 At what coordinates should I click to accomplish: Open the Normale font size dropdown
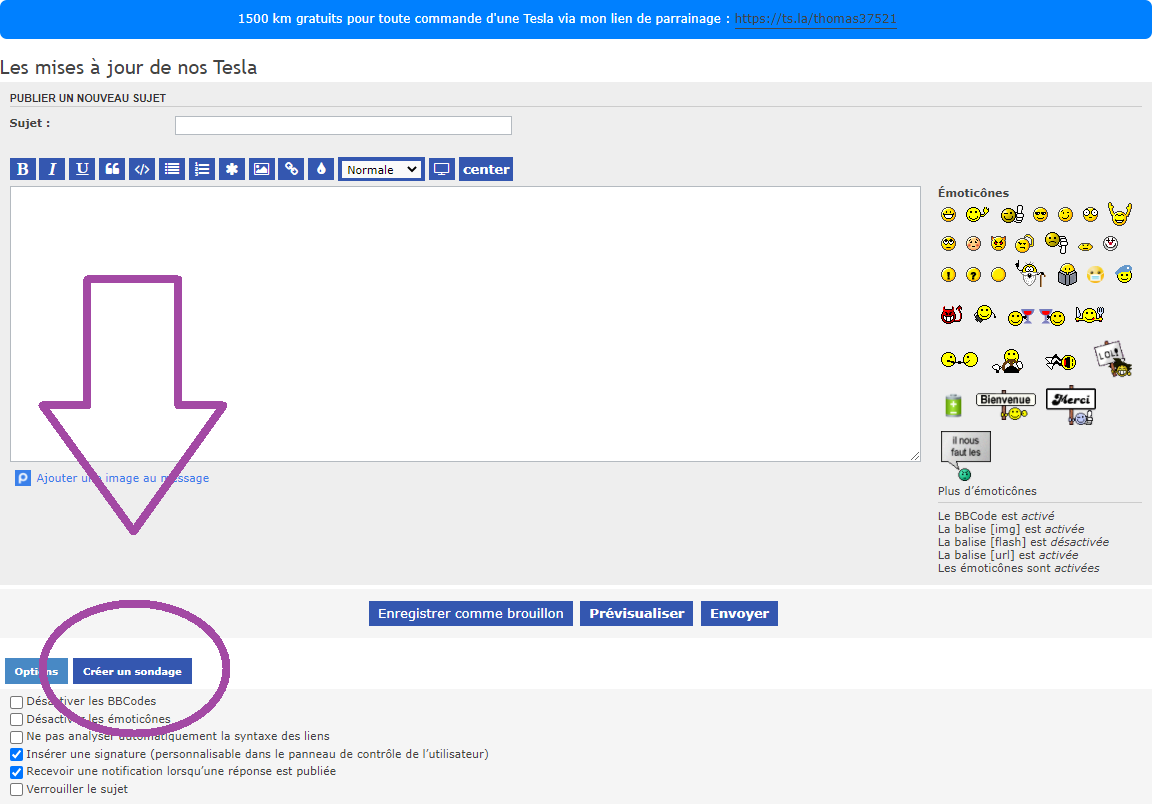[x=381, y=169]
